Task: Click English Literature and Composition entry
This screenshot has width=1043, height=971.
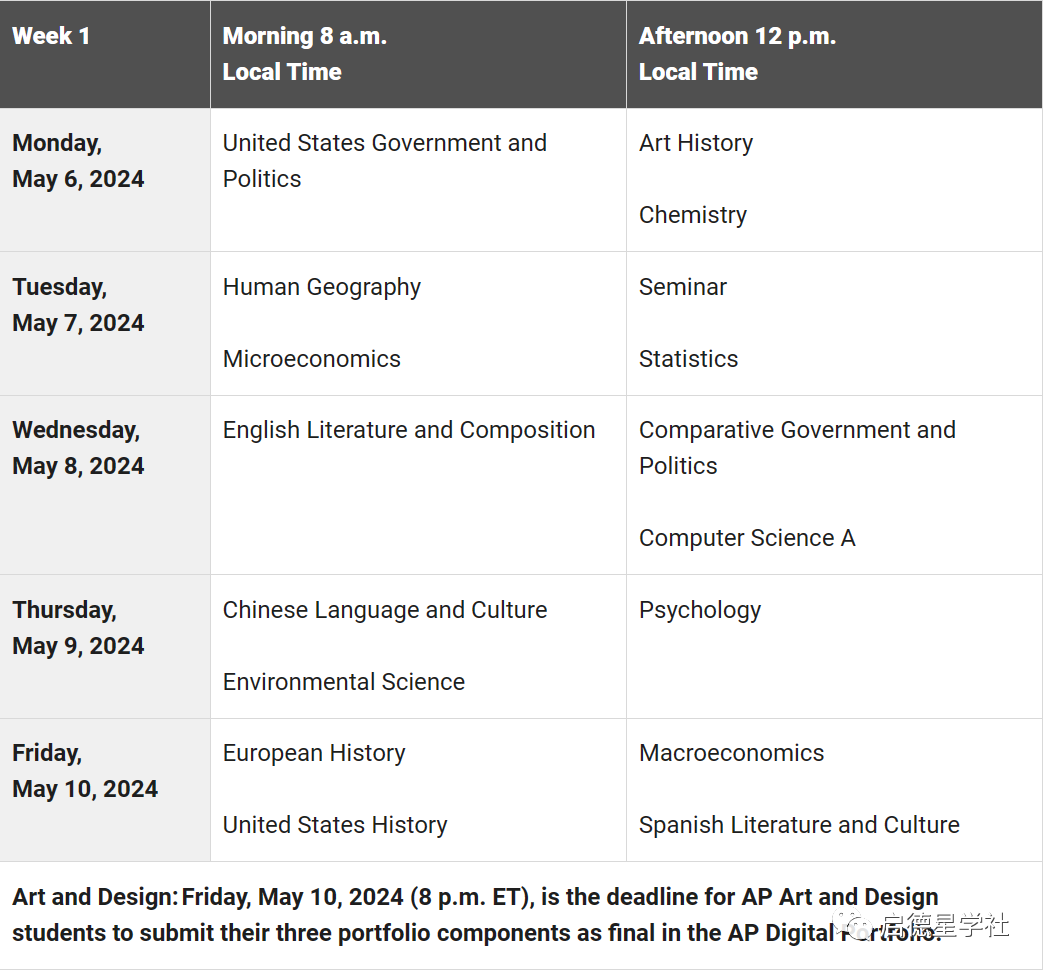Action: 409,430
